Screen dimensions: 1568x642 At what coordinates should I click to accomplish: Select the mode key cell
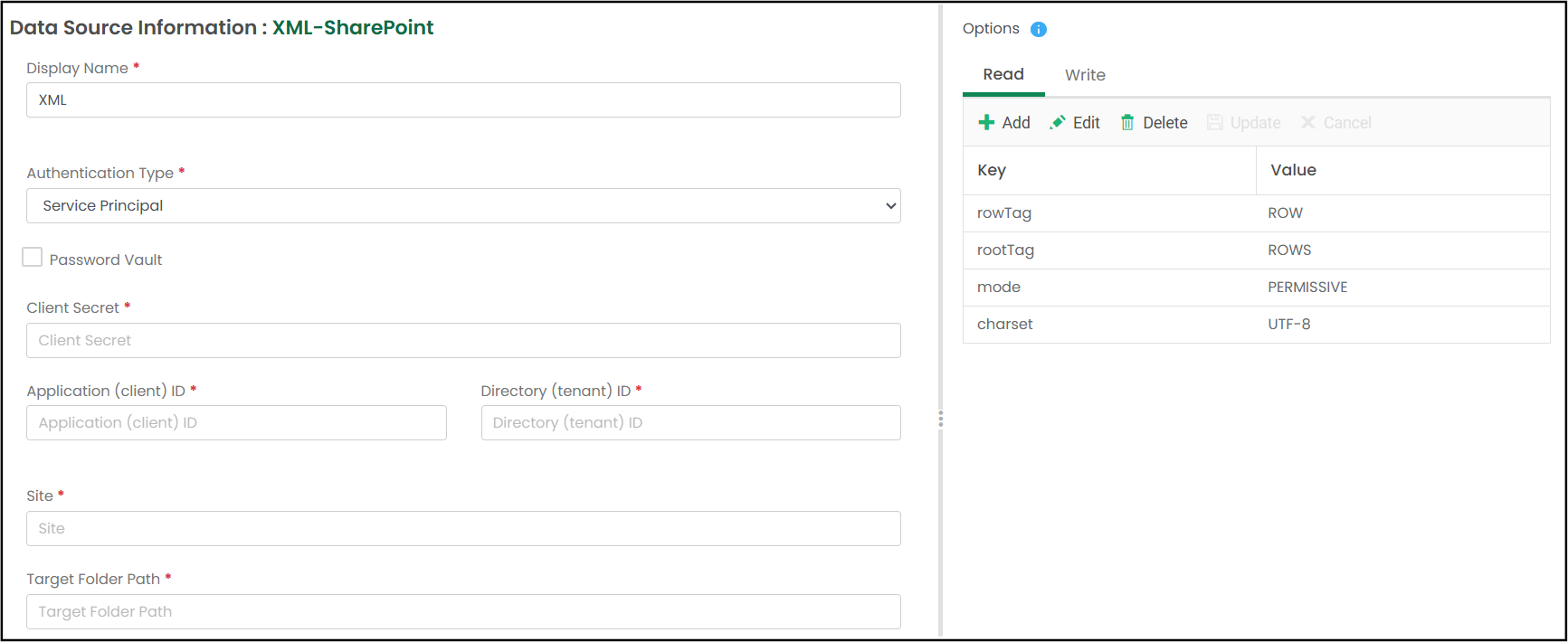pyautogui.click(x=1109, y=288)
